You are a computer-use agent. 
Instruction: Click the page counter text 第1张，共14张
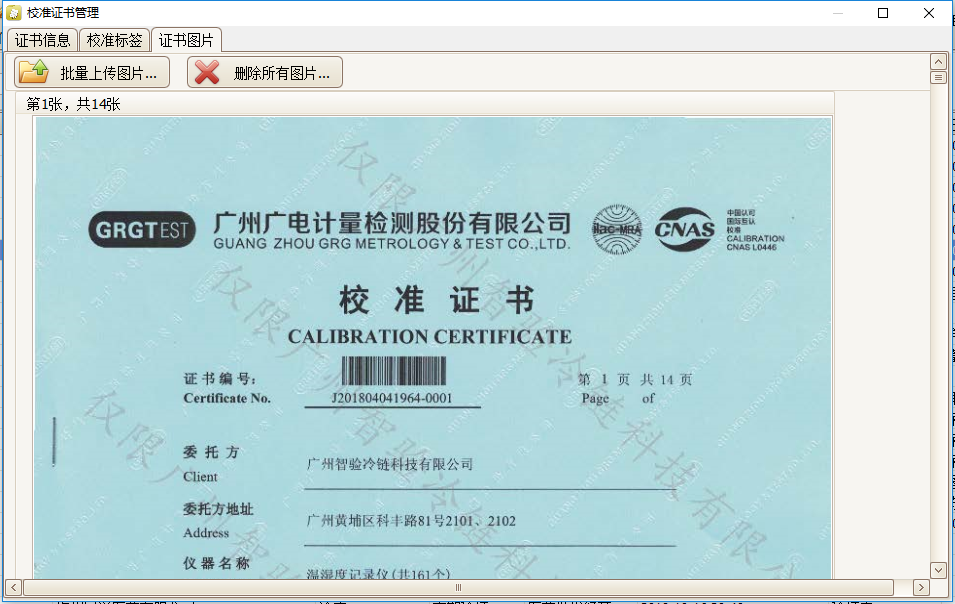(x=73, y=105)
